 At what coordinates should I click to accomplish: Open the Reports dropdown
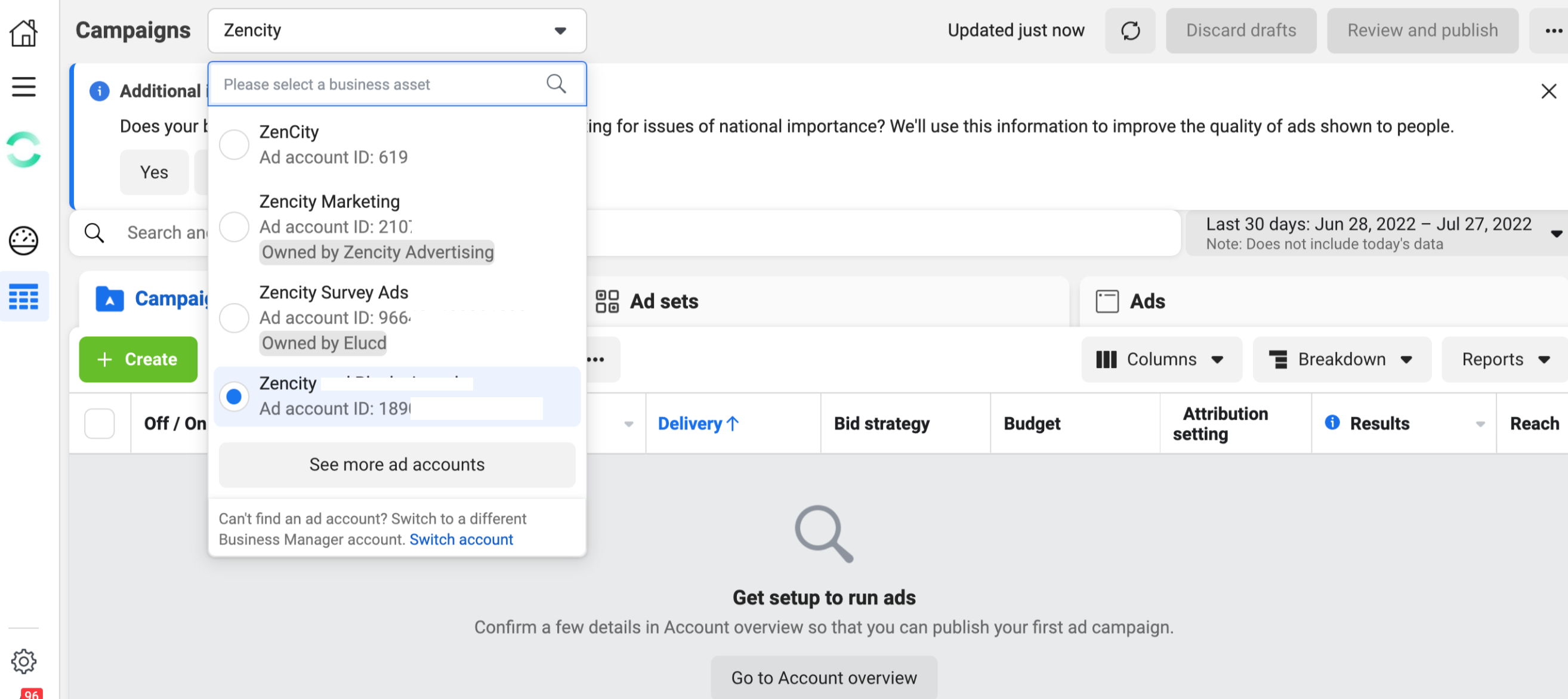pos(1504,360)
